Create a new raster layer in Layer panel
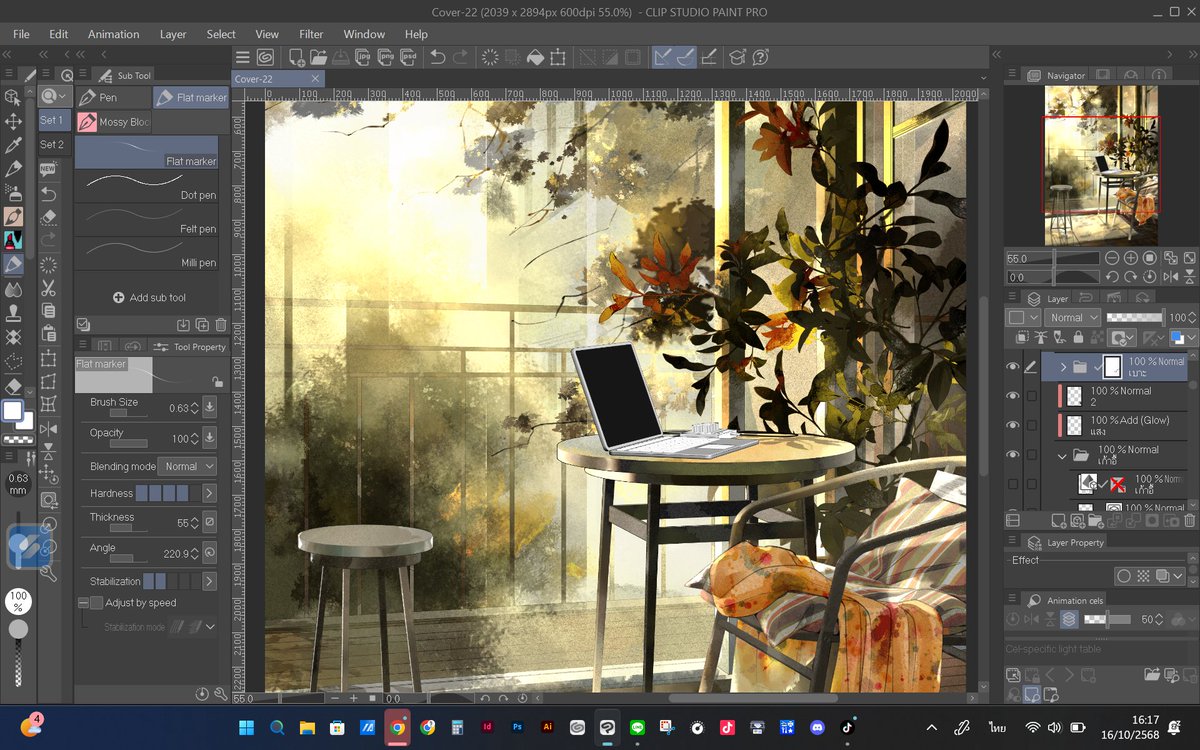1200x750 pixels. coord(1058,520)
